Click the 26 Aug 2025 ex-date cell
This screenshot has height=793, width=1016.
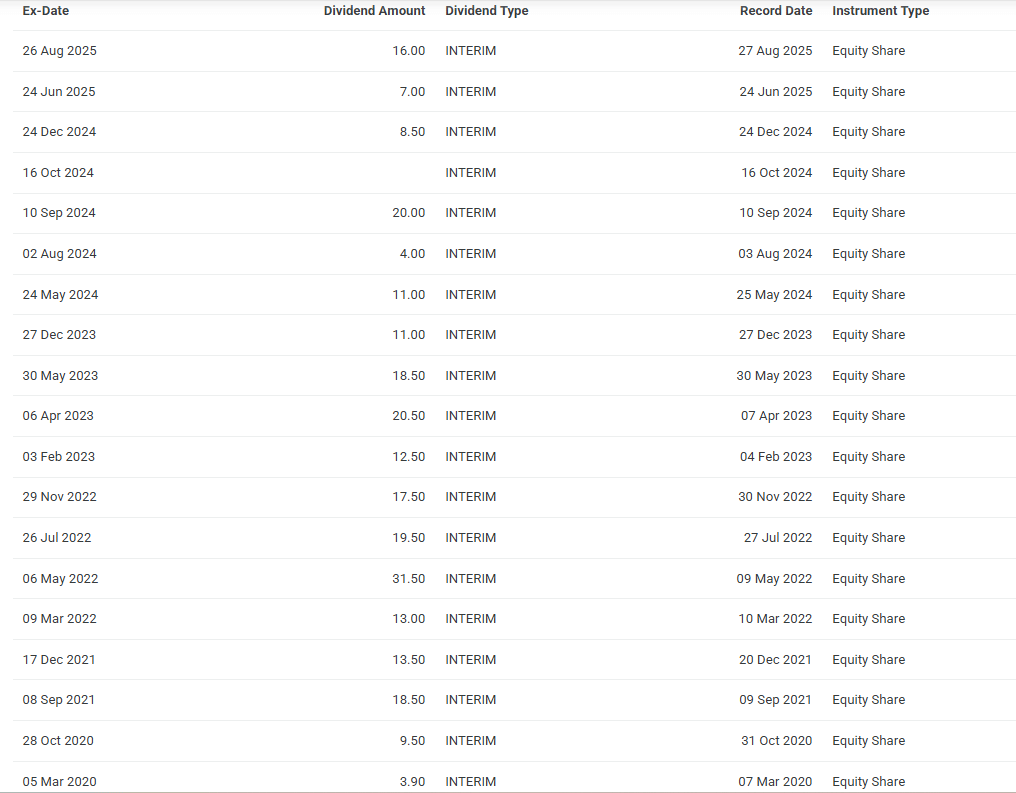(x=60, y=51)
